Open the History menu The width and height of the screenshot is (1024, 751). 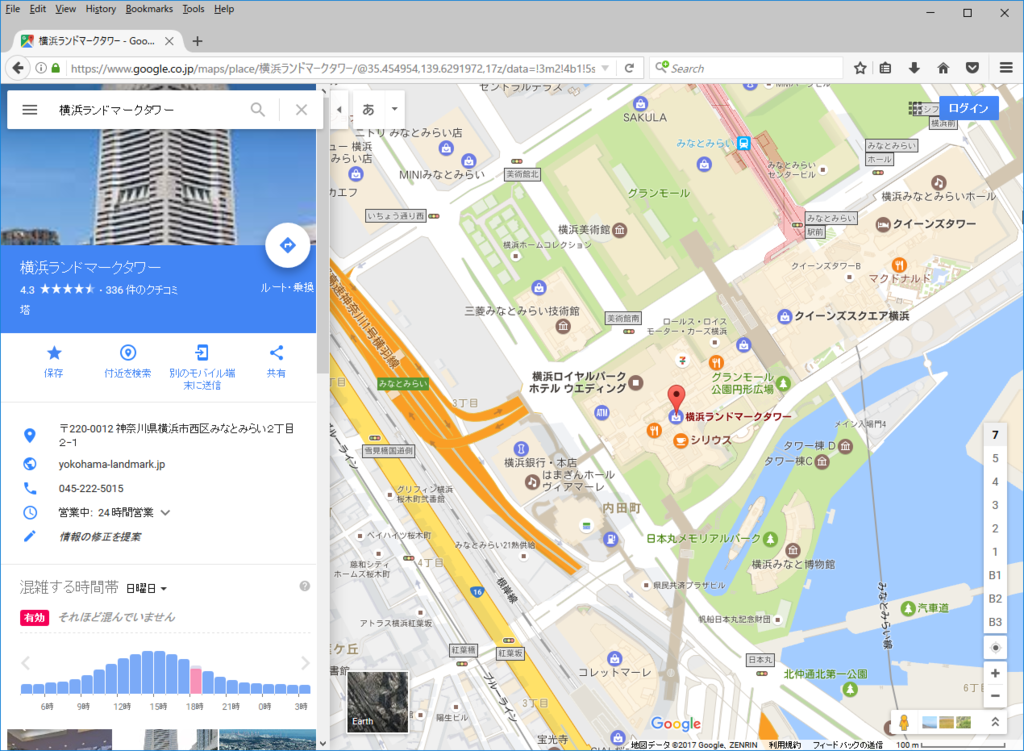[101, 9]
